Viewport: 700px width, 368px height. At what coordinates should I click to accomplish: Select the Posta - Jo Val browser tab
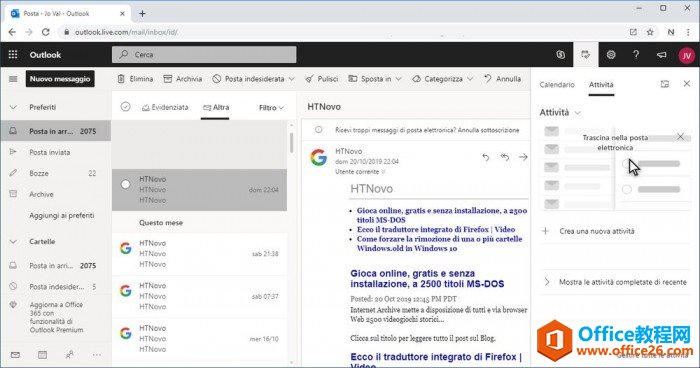tap(68, 13)
